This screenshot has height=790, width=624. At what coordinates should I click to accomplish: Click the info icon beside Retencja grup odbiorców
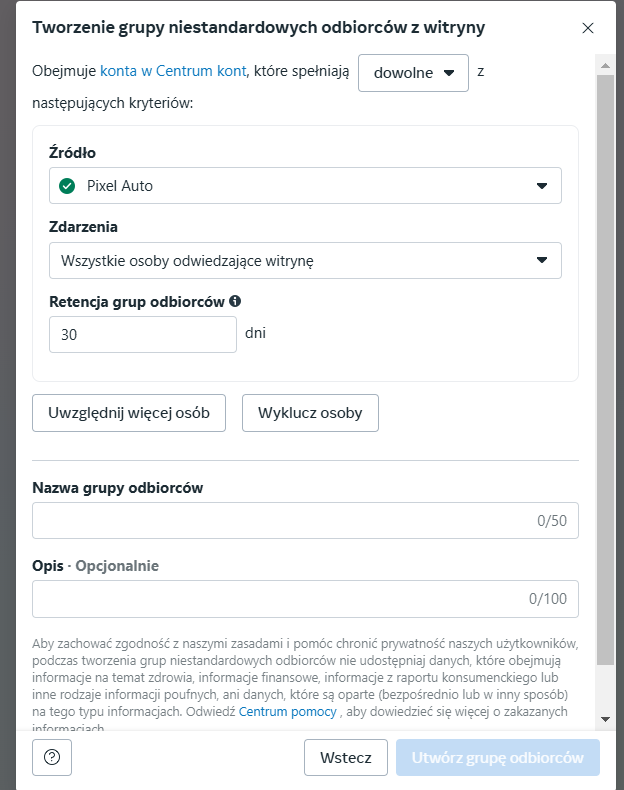[x=235, y=301]
